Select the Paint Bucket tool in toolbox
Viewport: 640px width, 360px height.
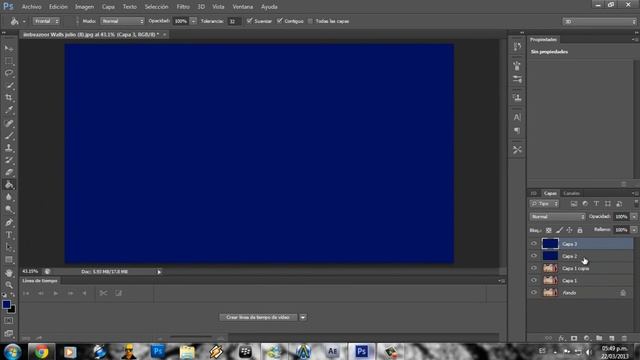point(9,185)
